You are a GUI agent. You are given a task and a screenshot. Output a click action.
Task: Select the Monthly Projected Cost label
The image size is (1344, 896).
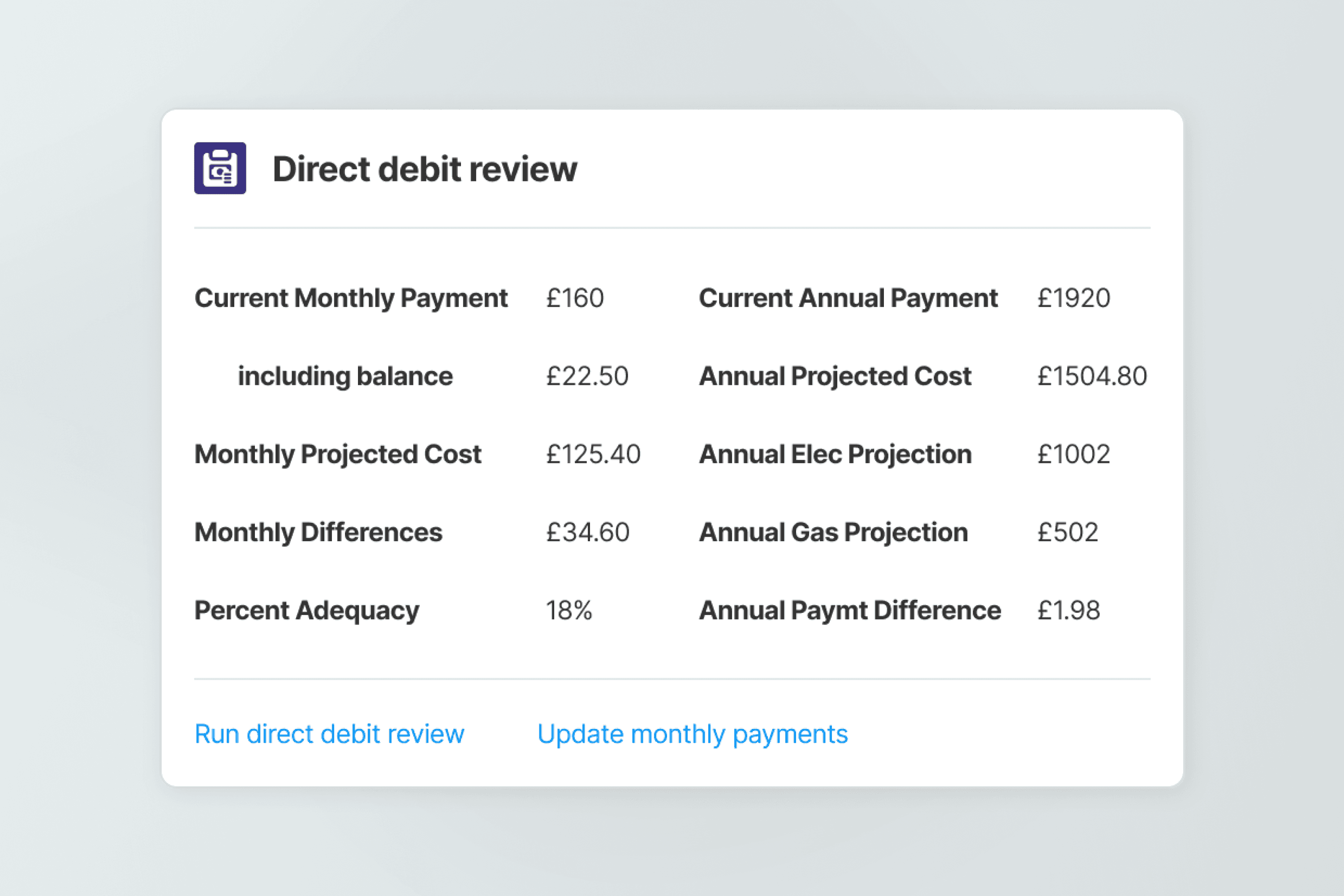pos(338,454)
